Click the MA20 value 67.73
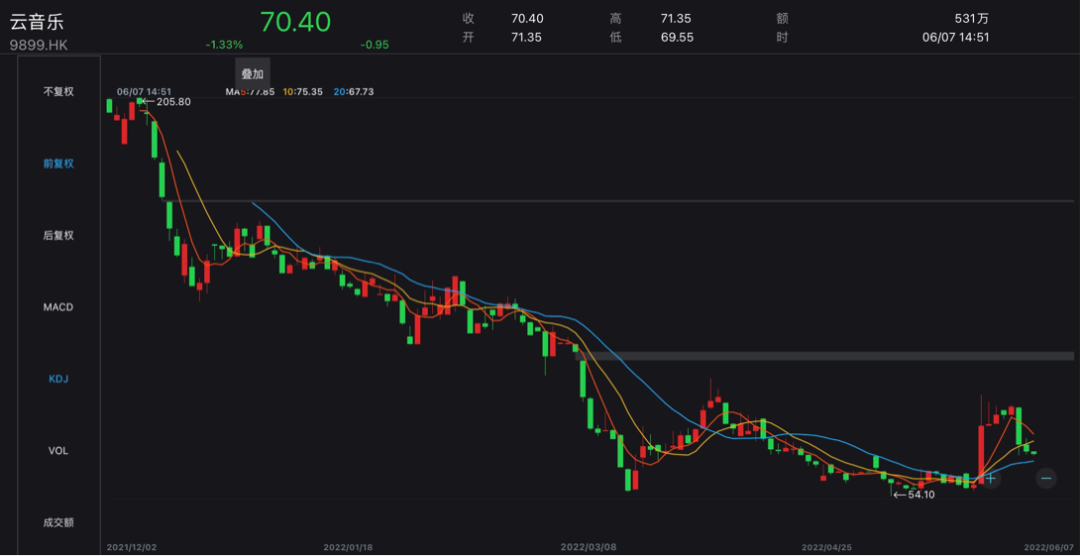The width and height of the screenshot is (1080, 556). point(360,91)
